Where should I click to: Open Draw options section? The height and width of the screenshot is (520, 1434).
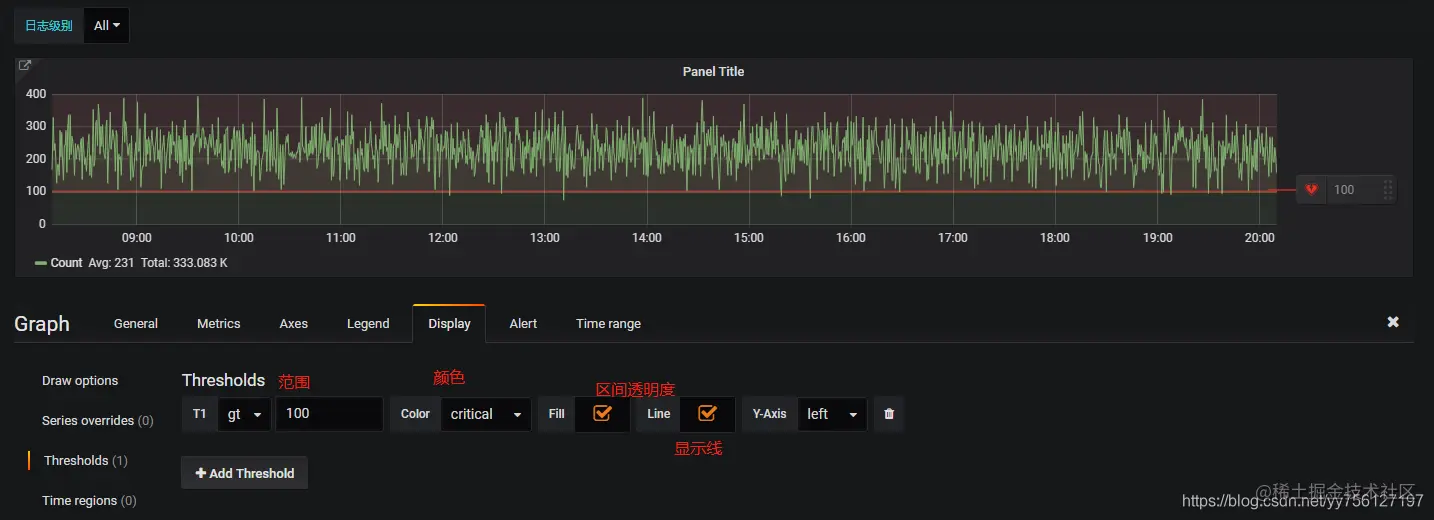point(80,381)
